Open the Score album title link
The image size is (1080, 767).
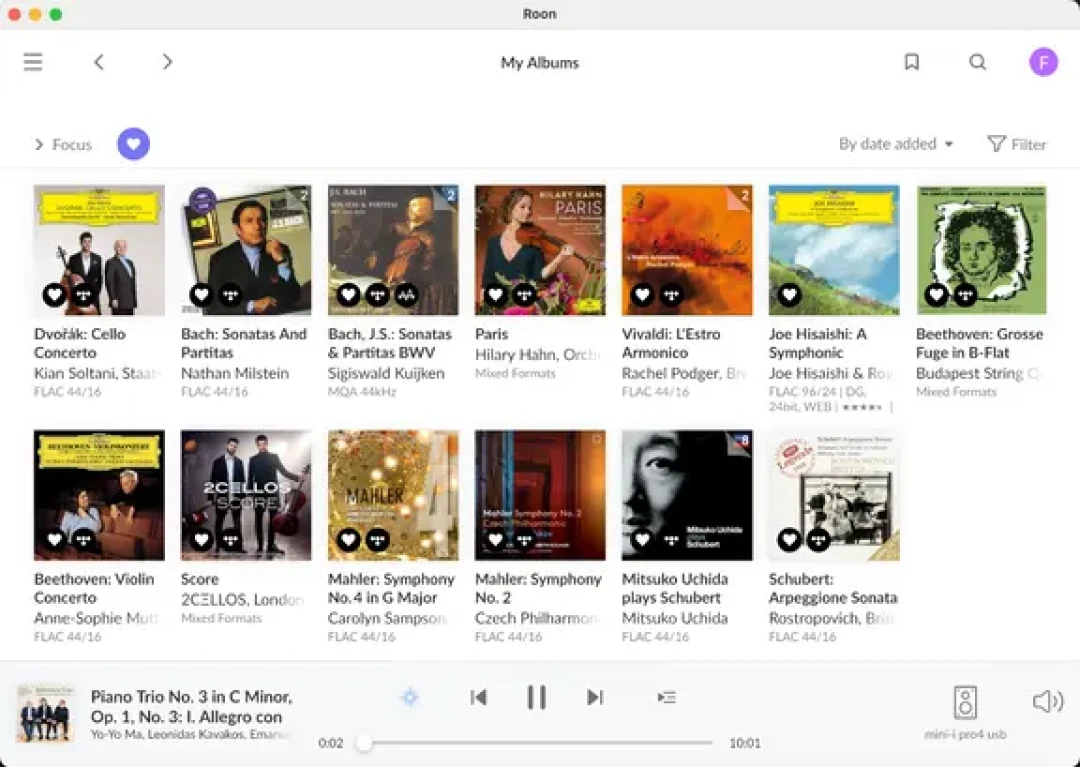200,579
